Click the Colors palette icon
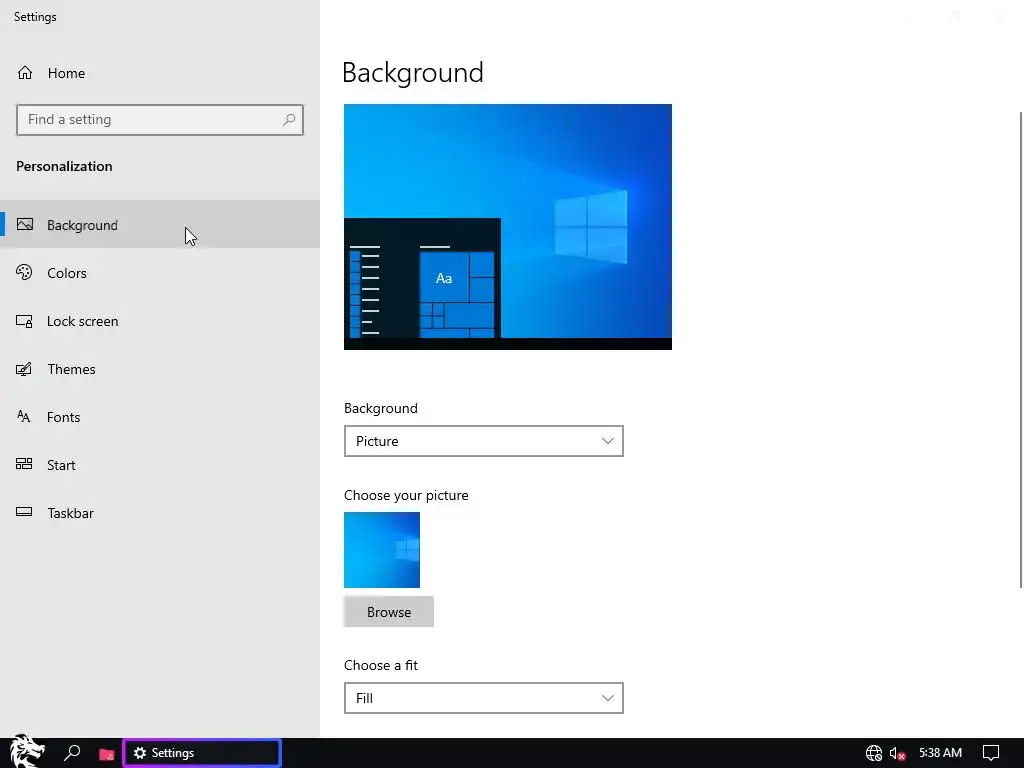This screenshot has width=1024, height=768. [24, 272]
